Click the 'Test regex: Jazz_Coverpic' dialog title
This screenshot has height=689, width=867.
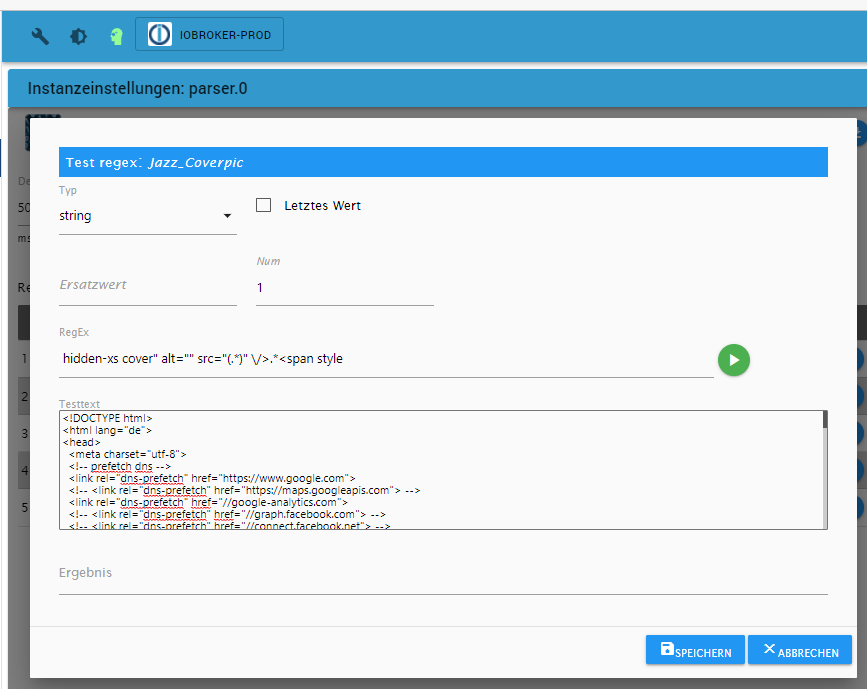[x=154, y=163]
